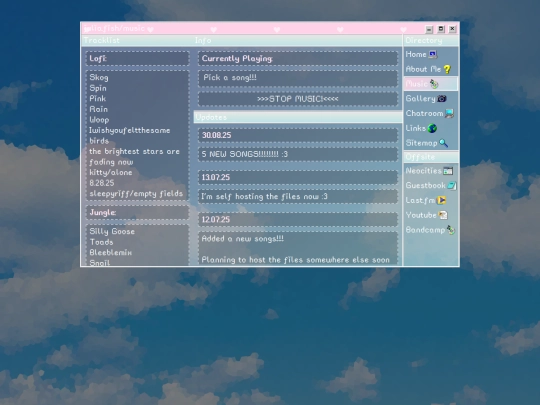The width and height of the screenshot is (540, 405).
Task: Play the track Iwishyoufeltthesame
Action: click(129, 131)
